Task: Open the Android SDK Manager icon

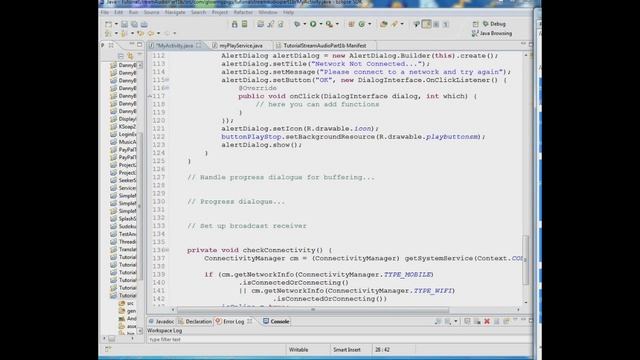Action: pos(235,24)
